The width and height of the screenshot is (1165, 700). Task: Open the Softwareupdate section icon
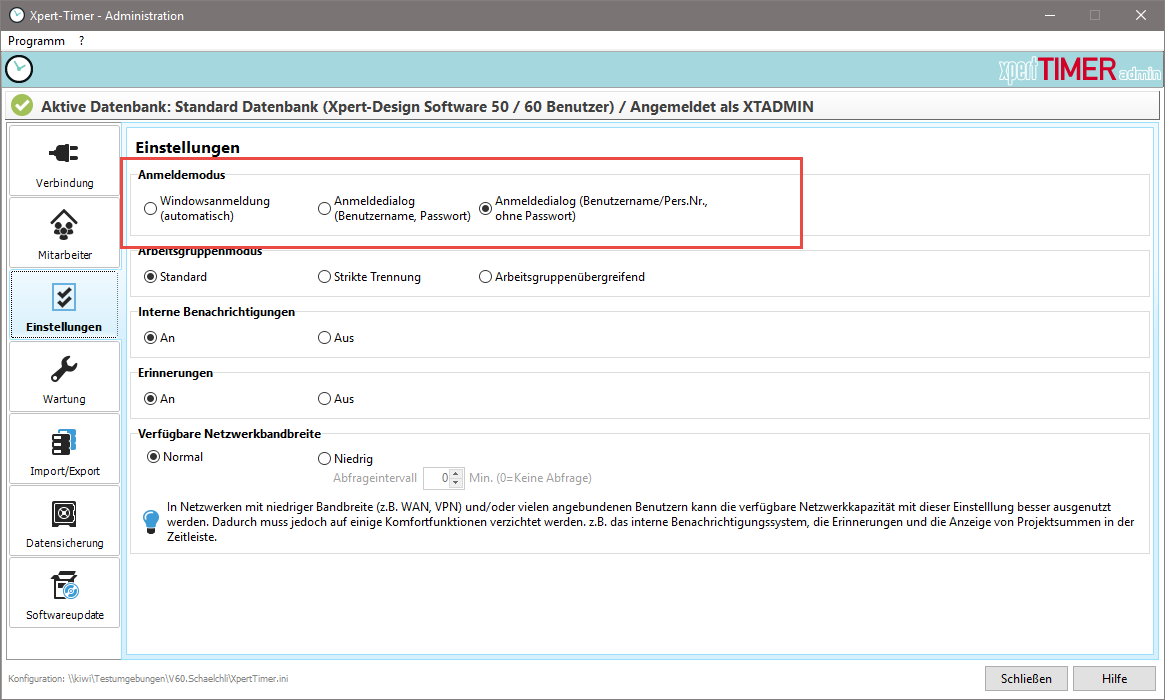64,586
